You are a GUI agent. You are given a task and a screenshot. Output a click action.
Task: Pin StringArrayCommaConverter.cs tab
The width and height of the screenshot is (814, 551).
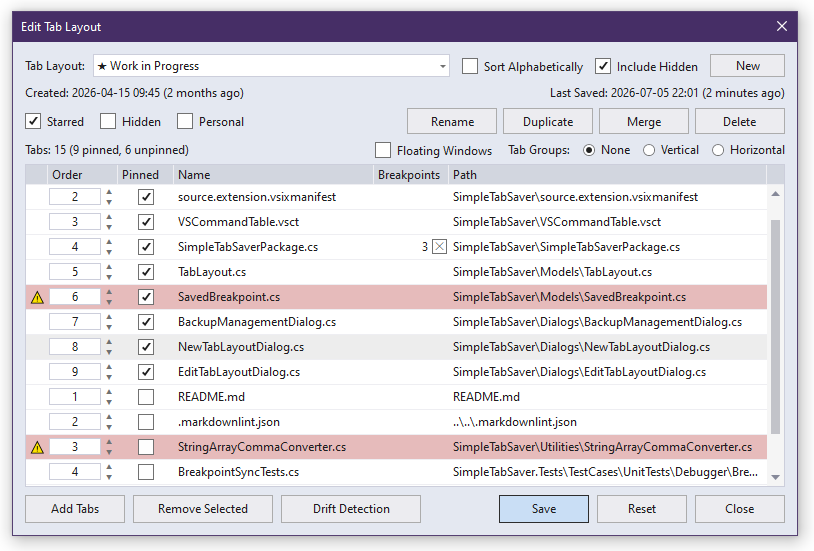pos(146,447)
